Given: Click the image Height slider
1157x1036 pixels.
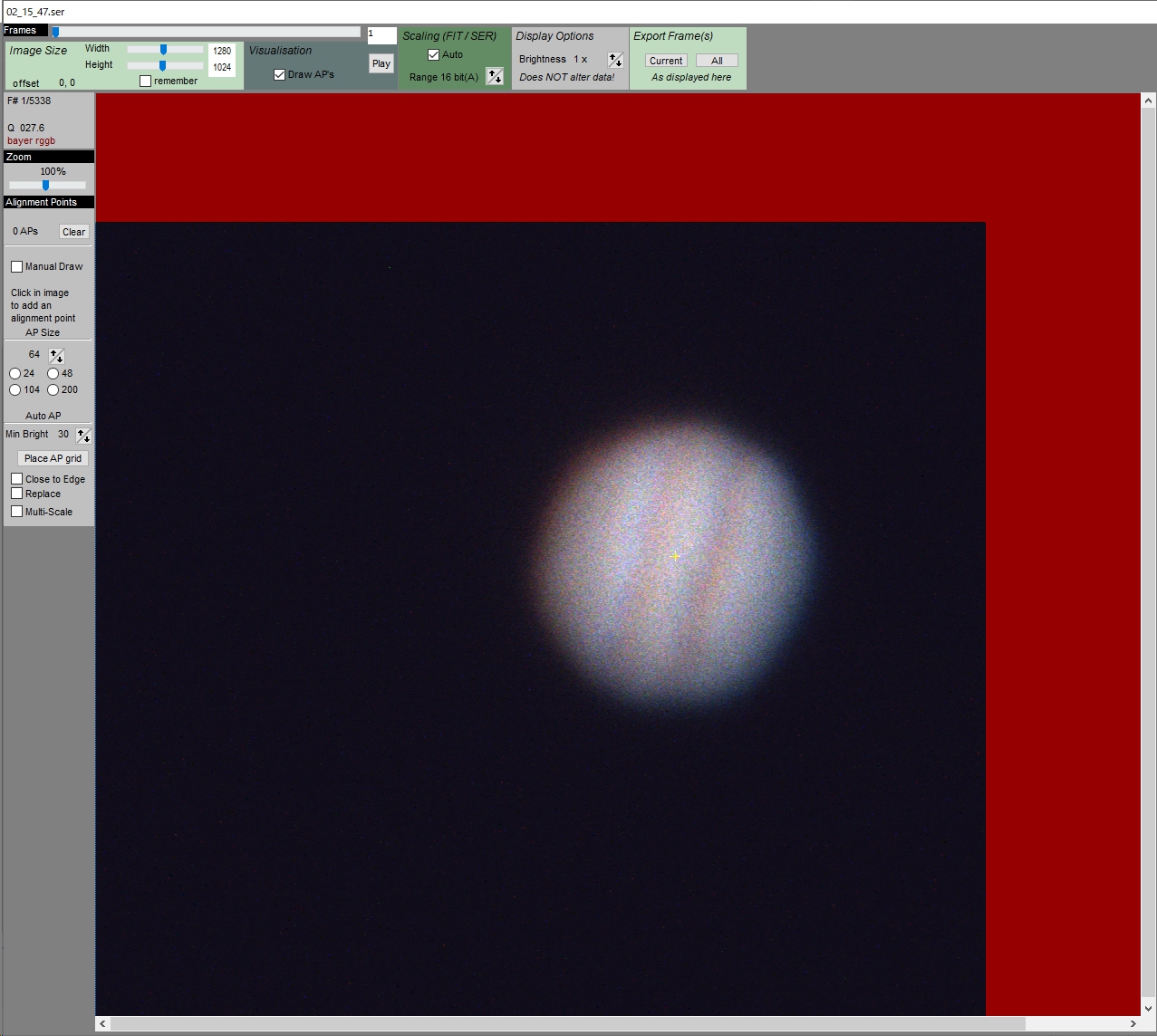Looking at the screenshot, I should (x=165, y=65).
